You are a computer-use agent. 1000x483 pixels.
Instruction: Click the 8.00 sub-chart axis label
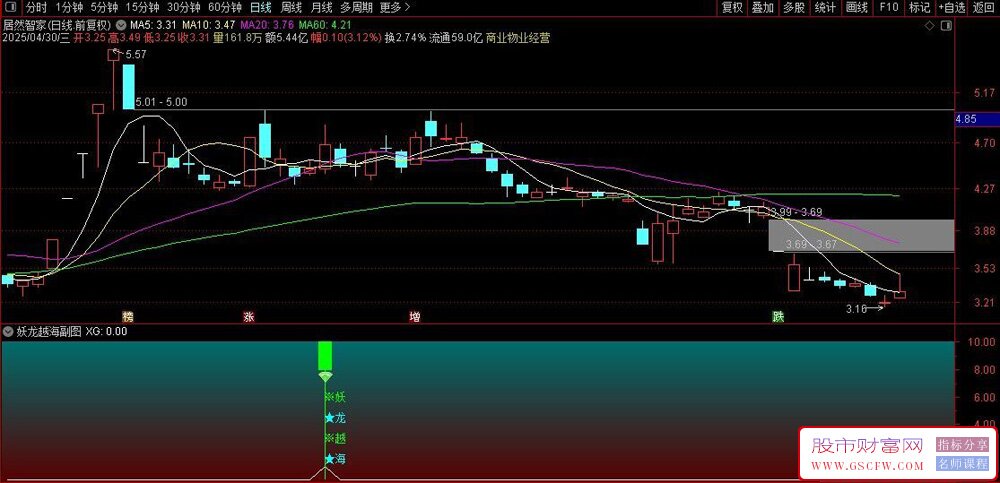click(x=985, y=369)
